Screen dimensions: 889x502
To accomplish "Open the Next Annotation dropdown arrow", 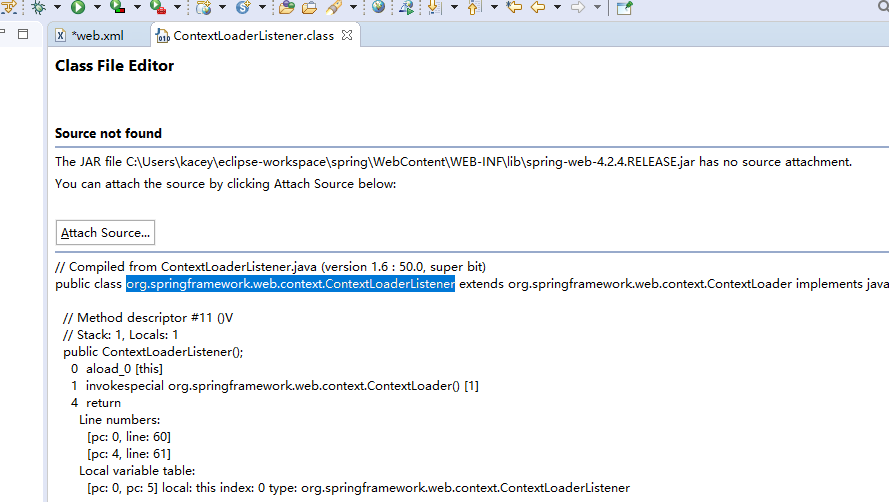I will 454,7.
